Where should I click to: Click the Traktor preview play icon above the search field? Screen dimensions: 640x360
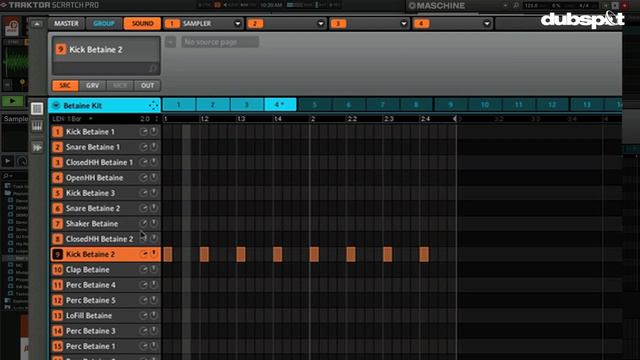[7, 161]
